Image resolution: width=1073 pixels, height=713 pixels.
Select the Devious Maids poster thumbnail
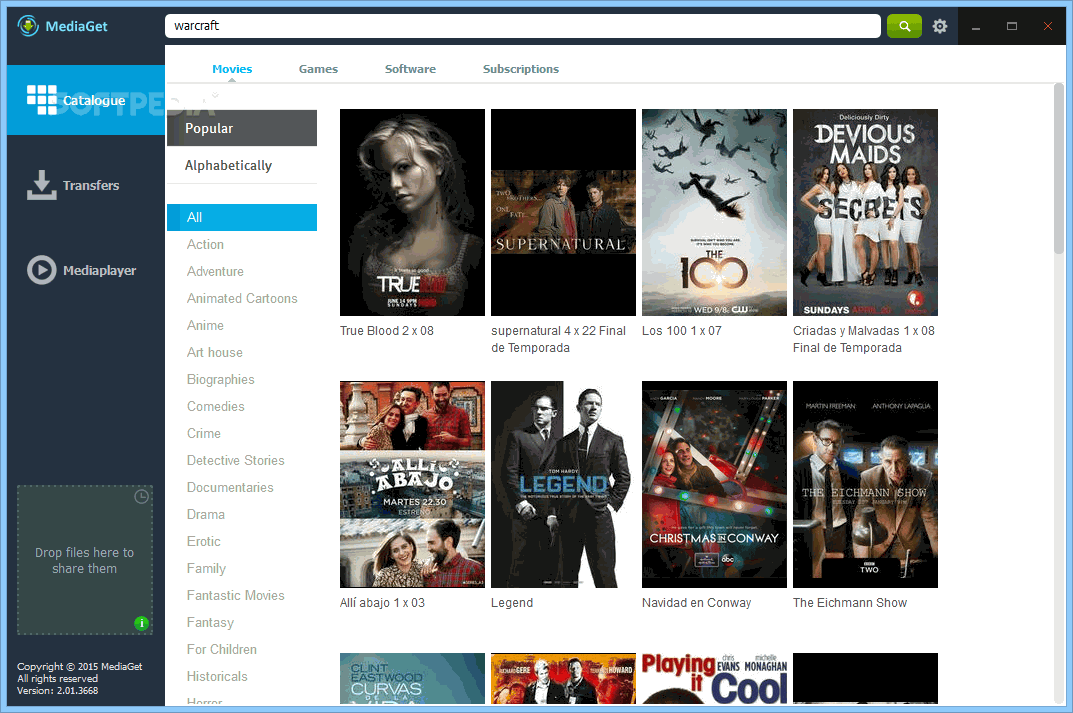[x=865, y=212]
